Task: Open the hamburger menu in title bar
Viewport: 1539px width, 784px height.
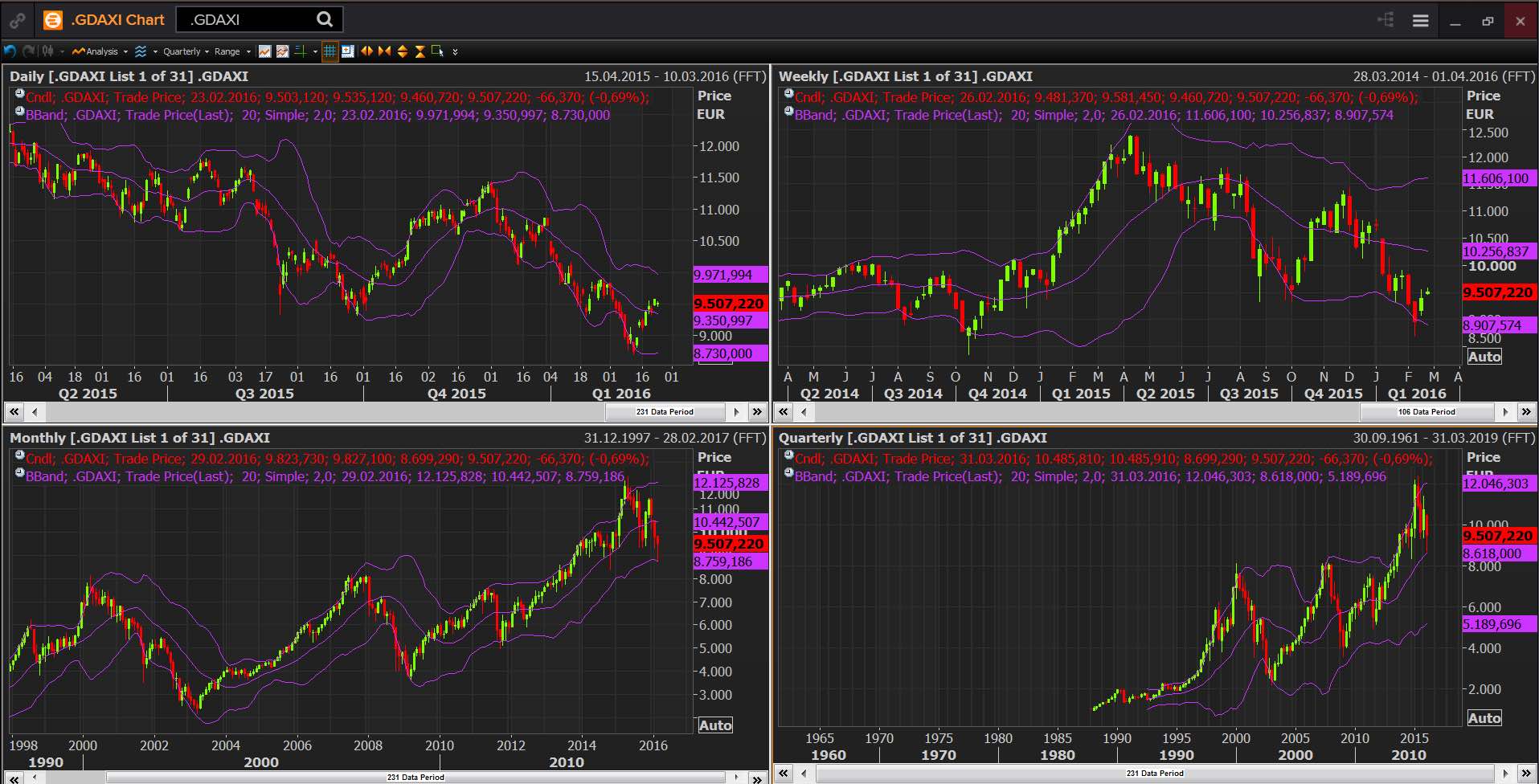Action: [x=1420, y=19]
